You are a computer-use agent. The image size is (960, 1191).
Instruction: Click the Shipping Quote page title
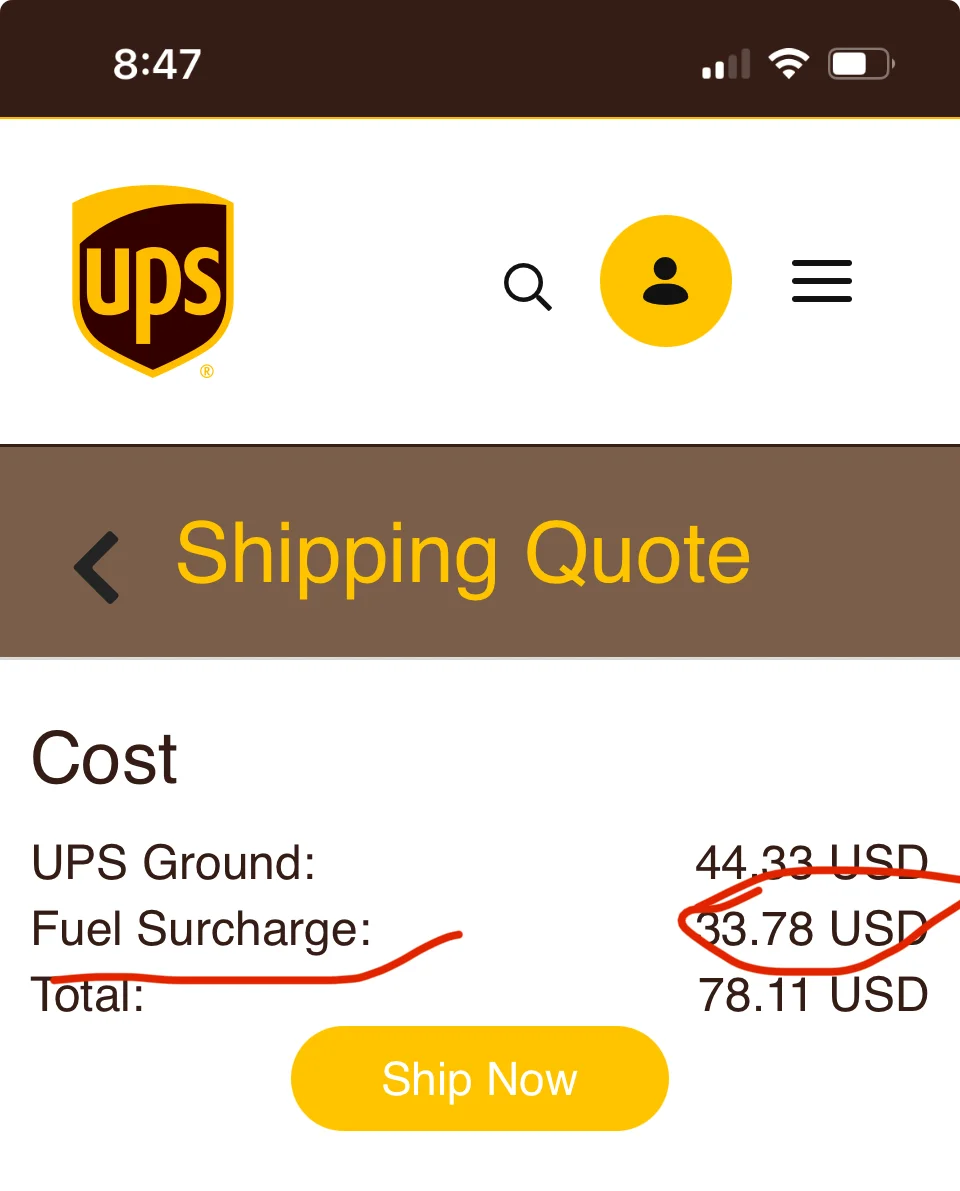pyautogui.click(x=463, y=554)
